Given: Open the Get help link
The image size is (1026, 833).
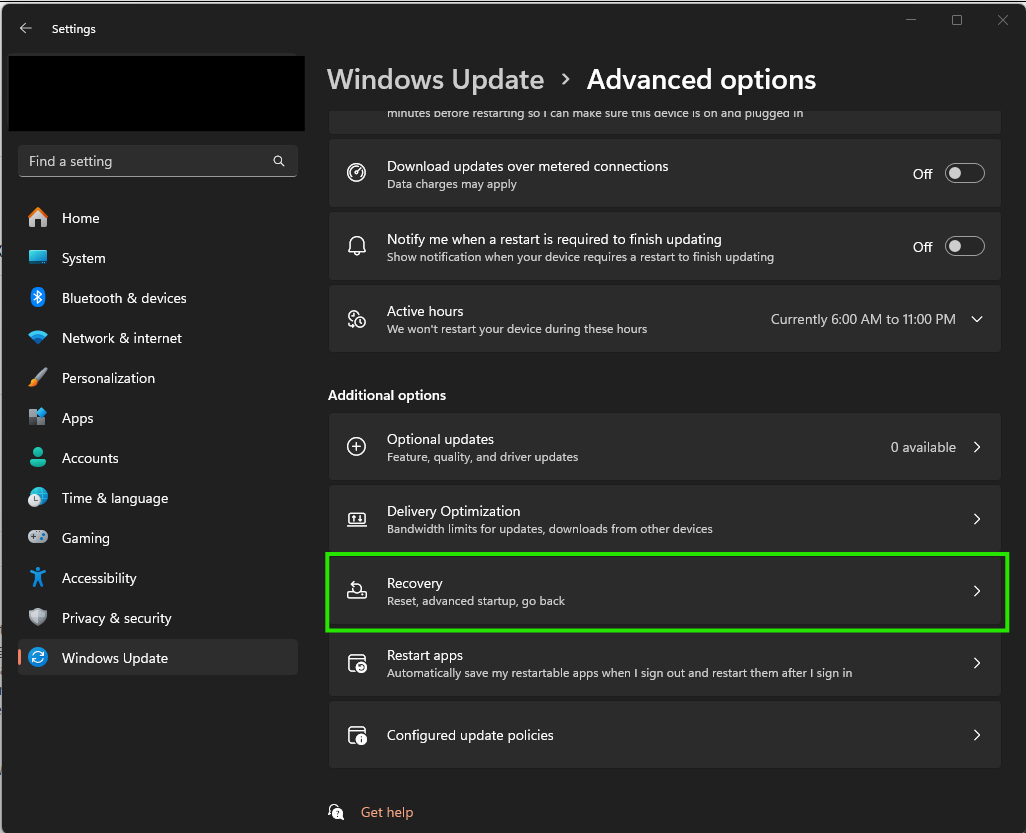Looking at the screenshot, I should coord(387,812).
